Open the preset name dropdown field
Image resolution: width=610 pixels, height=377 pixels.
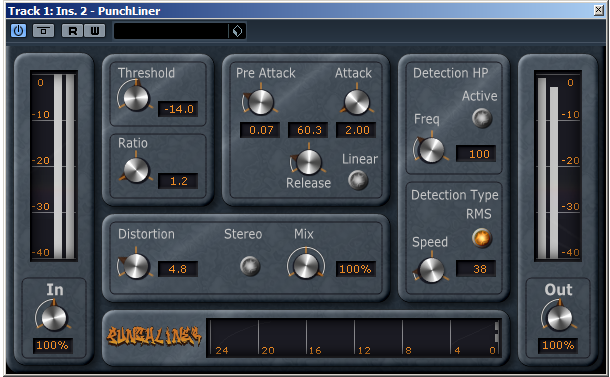pos(171,31)
